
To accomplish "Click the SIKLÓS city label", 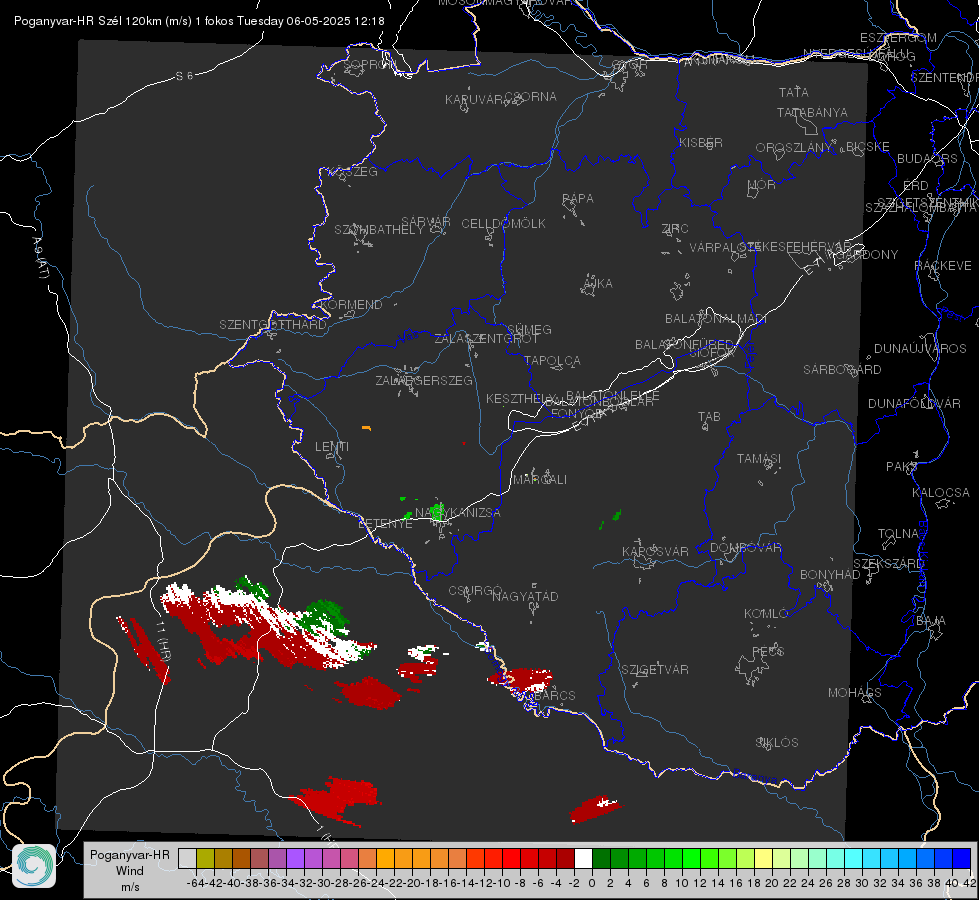I will [x=777, y=743].
